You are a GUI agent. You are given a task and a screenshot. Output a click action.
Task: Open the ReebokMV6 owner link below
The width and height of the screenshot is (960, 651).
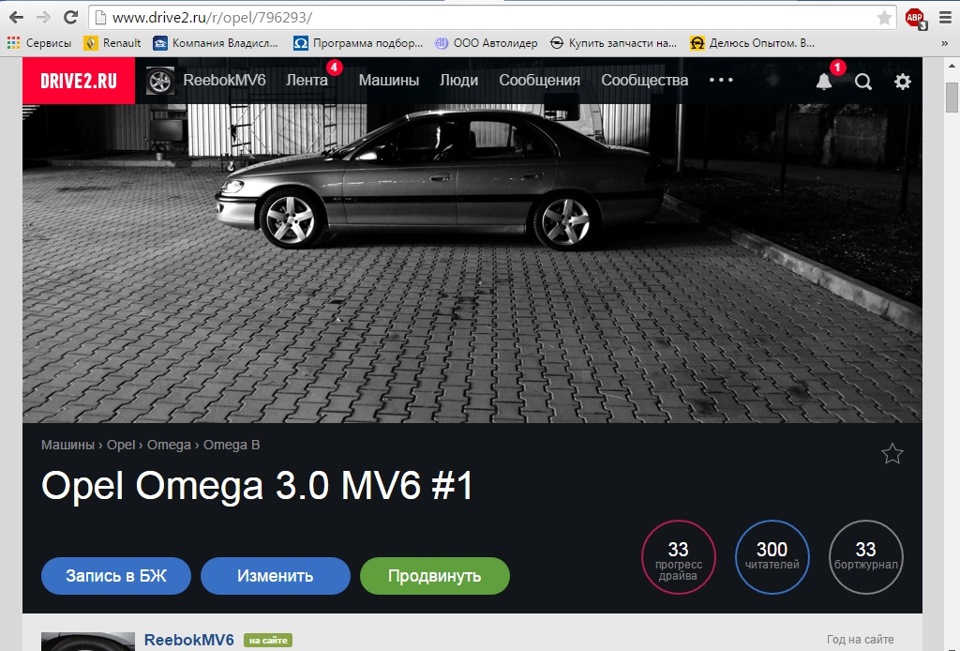tap(189, 640)
